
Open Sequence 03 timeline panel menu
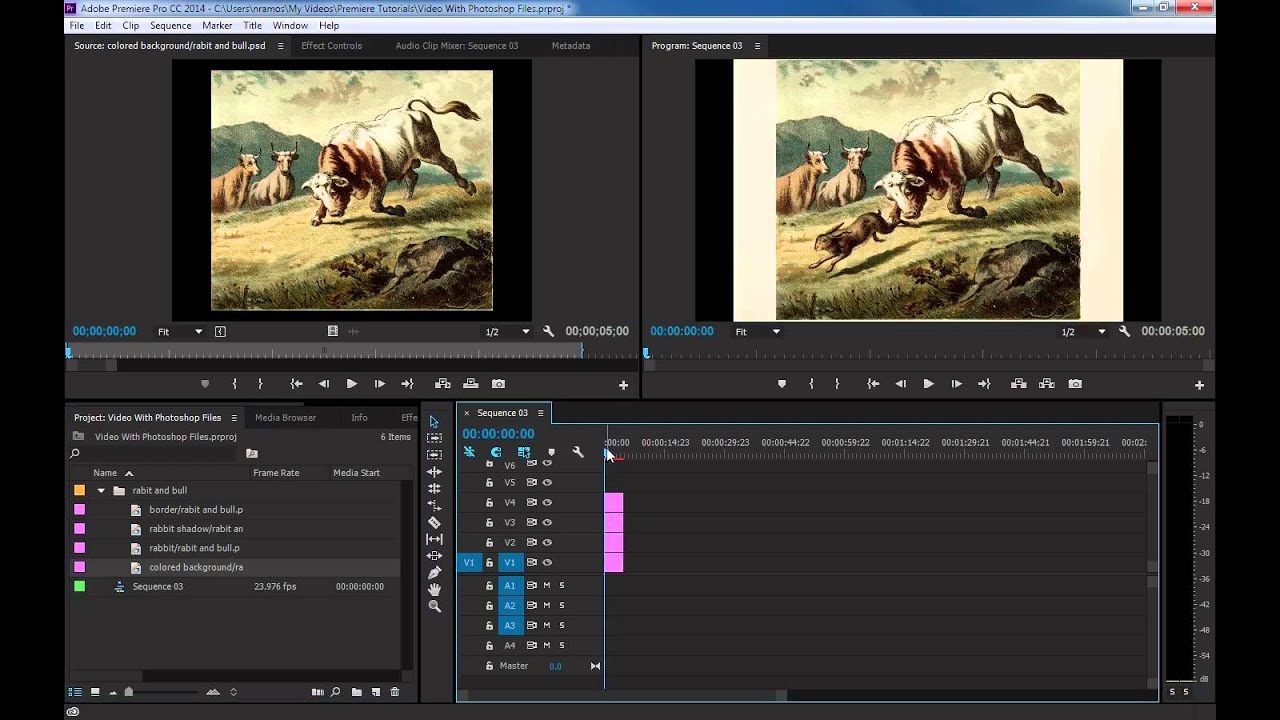click(x=540, y=413)
